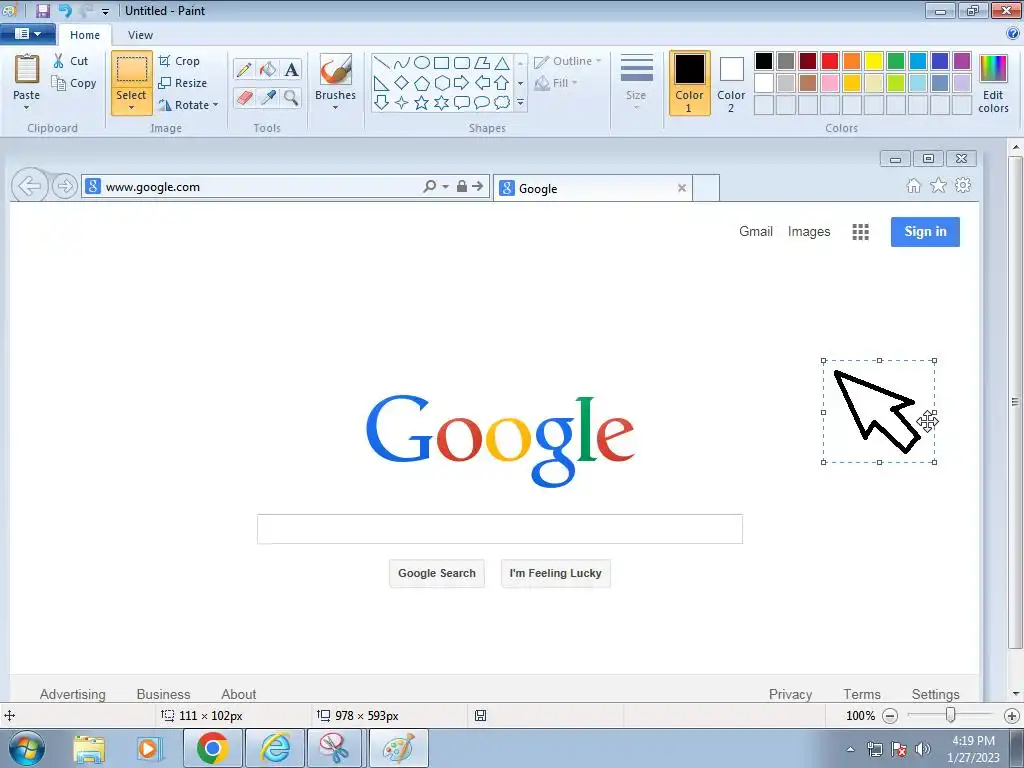Open the Outline dropdown

click(x=568, y=61)
